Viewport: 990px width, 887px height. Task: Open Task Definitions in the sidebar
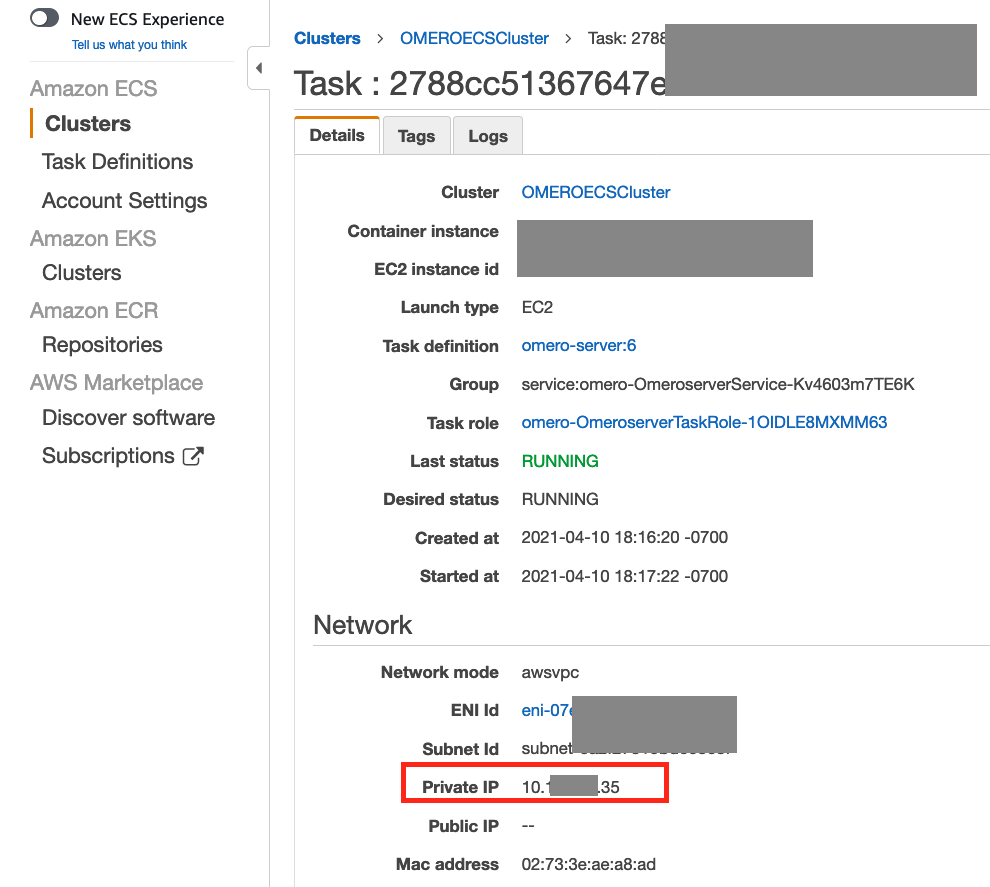coord(117,162)
